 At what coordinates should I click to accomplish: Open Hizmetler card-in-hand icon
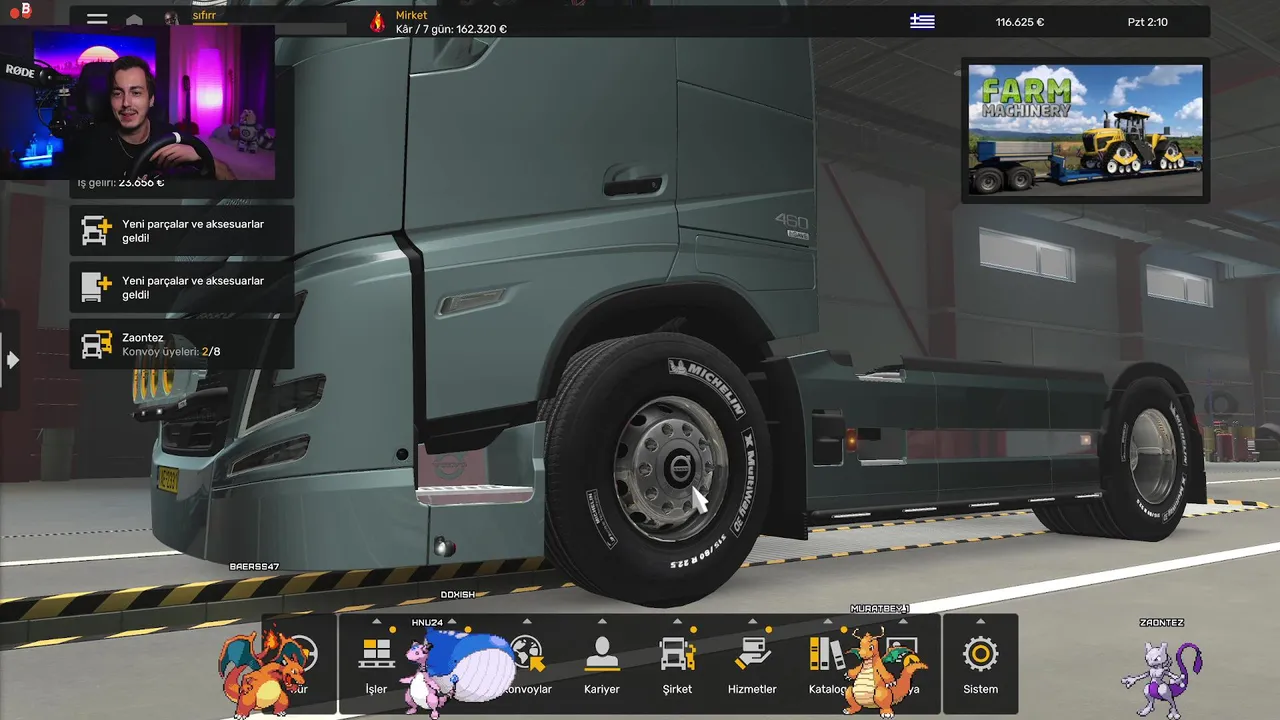(752, 655)
